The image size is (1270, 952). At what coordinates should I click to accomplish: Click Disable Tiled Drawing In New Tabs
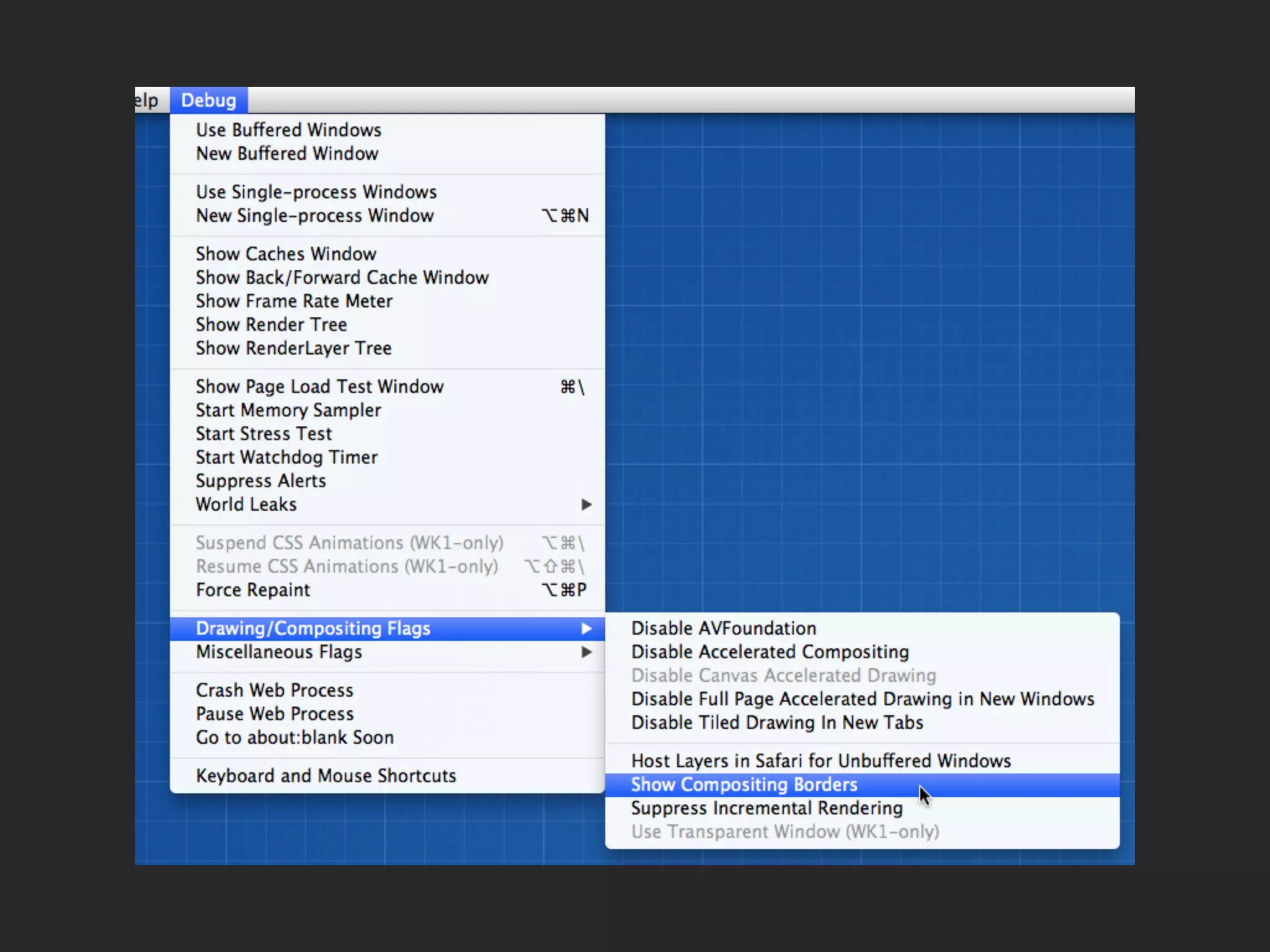click(x=776, y=723)
